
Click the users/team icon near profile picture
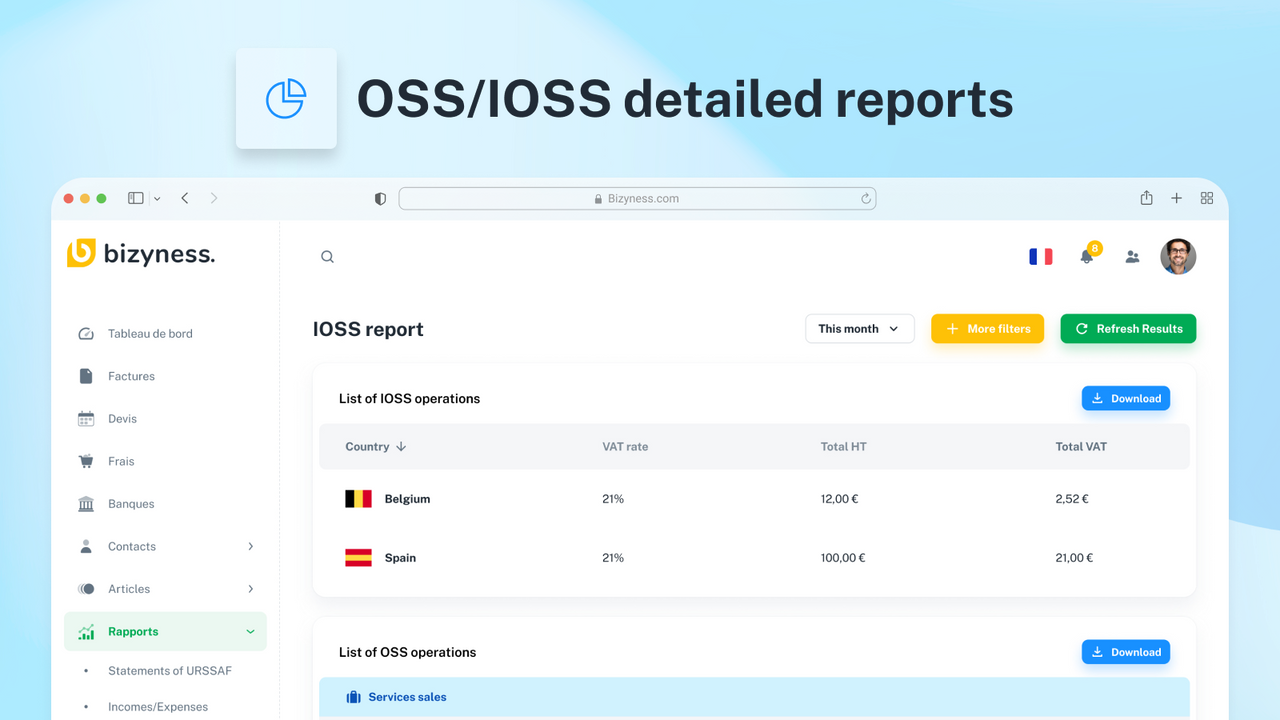click(x=1132, y=257)
